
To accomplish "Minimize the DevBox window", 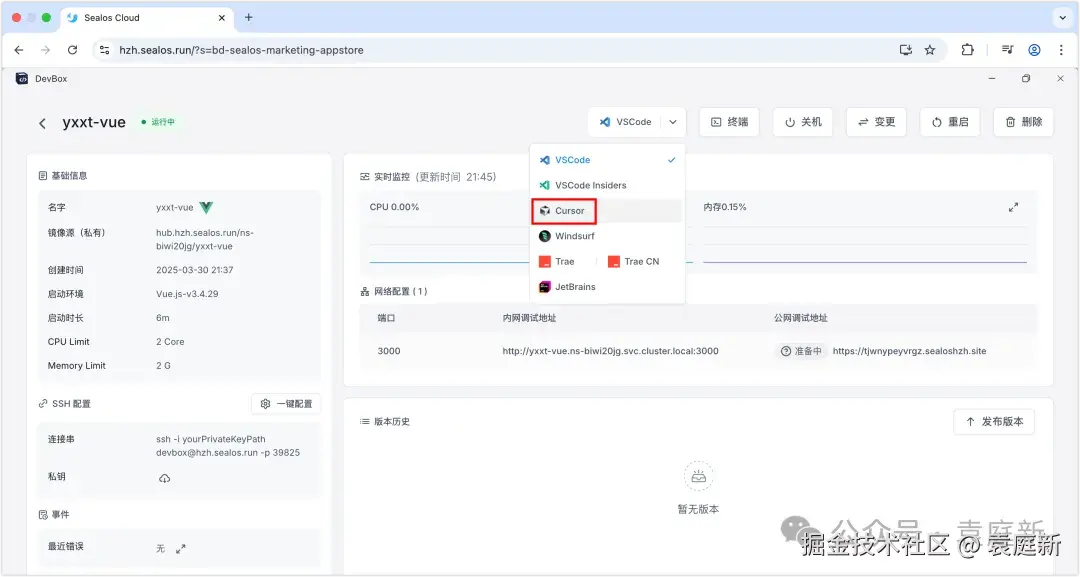I will [992, 78].
